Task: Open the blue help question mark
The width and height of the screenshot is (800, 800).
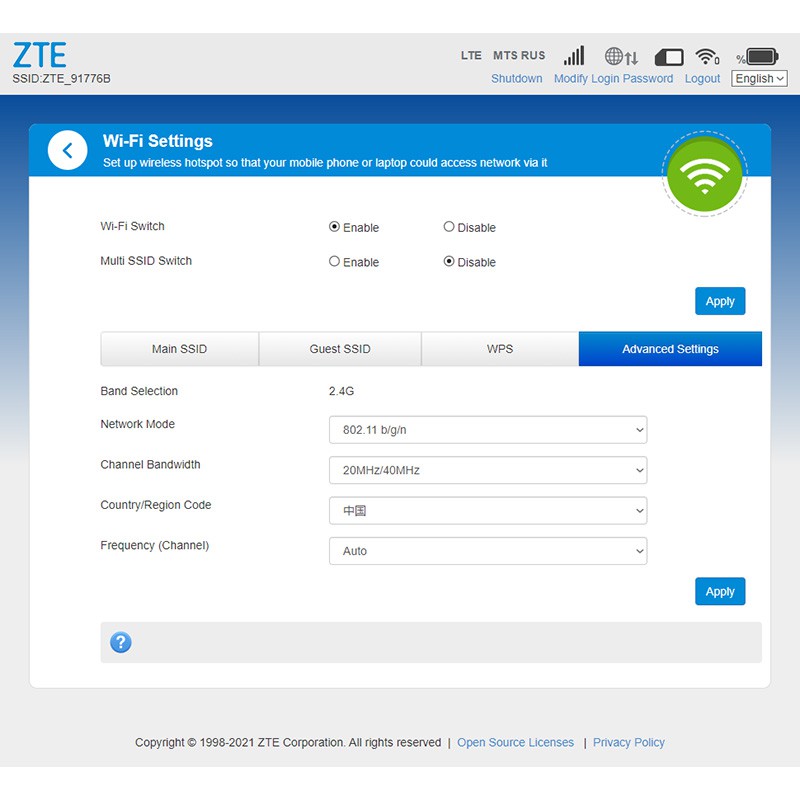Action: (121, 643)
